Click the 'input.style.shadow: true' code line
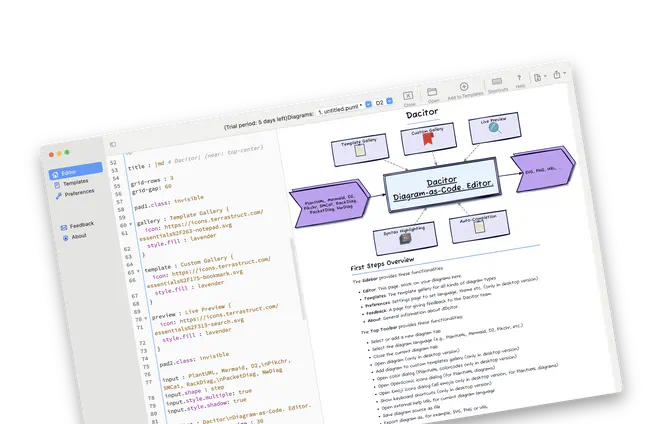The image size is (650, 424). [207, 407]
